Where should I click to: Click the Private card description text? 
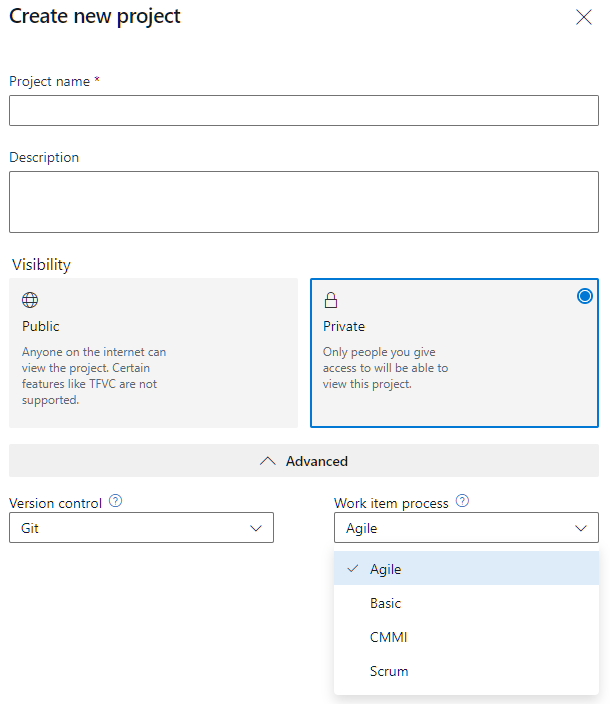point(385,368)
